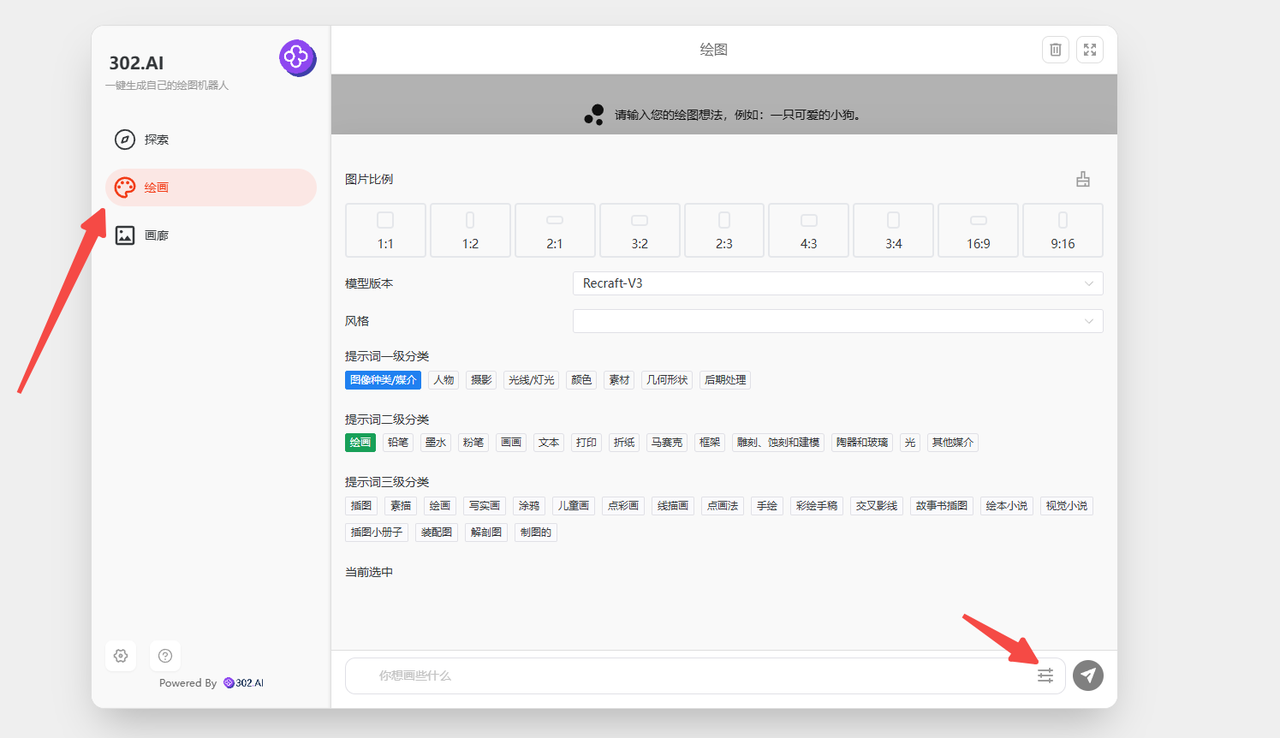This screenshot has height=738, width=1280.
Task: Choose the 2:3 image ratio
Action: pyautogui.click(x=724, y=231)
